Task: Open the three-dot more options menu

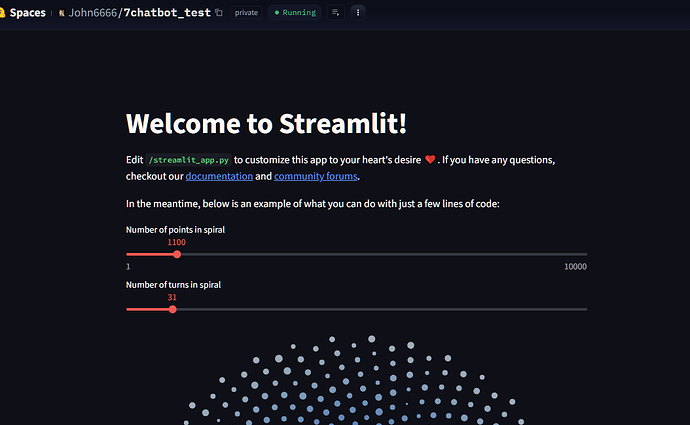Action: tap(358, 12)
